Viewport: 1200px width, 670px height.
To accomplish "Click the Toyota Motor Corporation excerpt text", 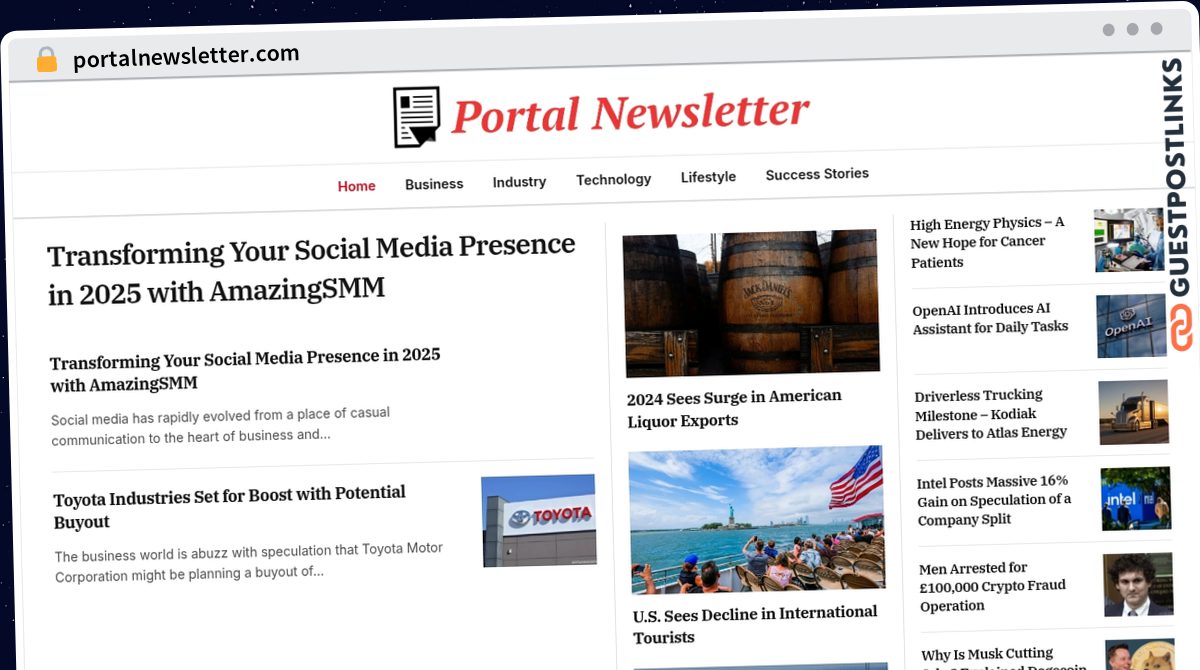I will click(x=249, y=561).
